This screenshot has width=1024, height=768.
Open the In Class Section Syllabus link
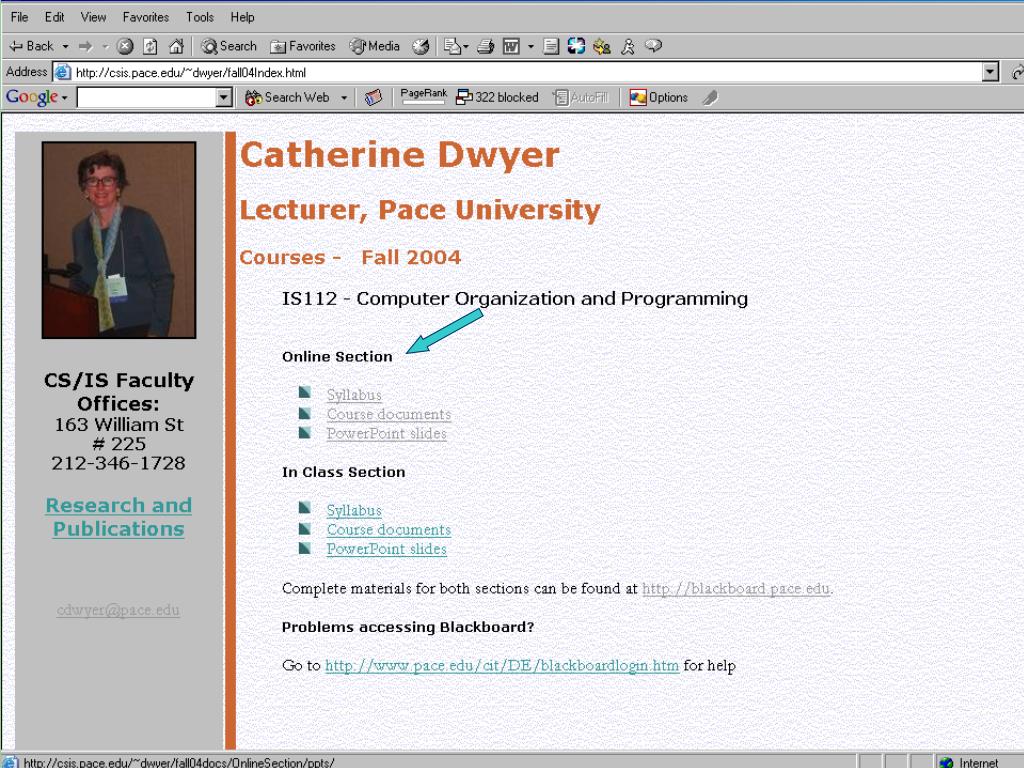[x=354, y=510]
